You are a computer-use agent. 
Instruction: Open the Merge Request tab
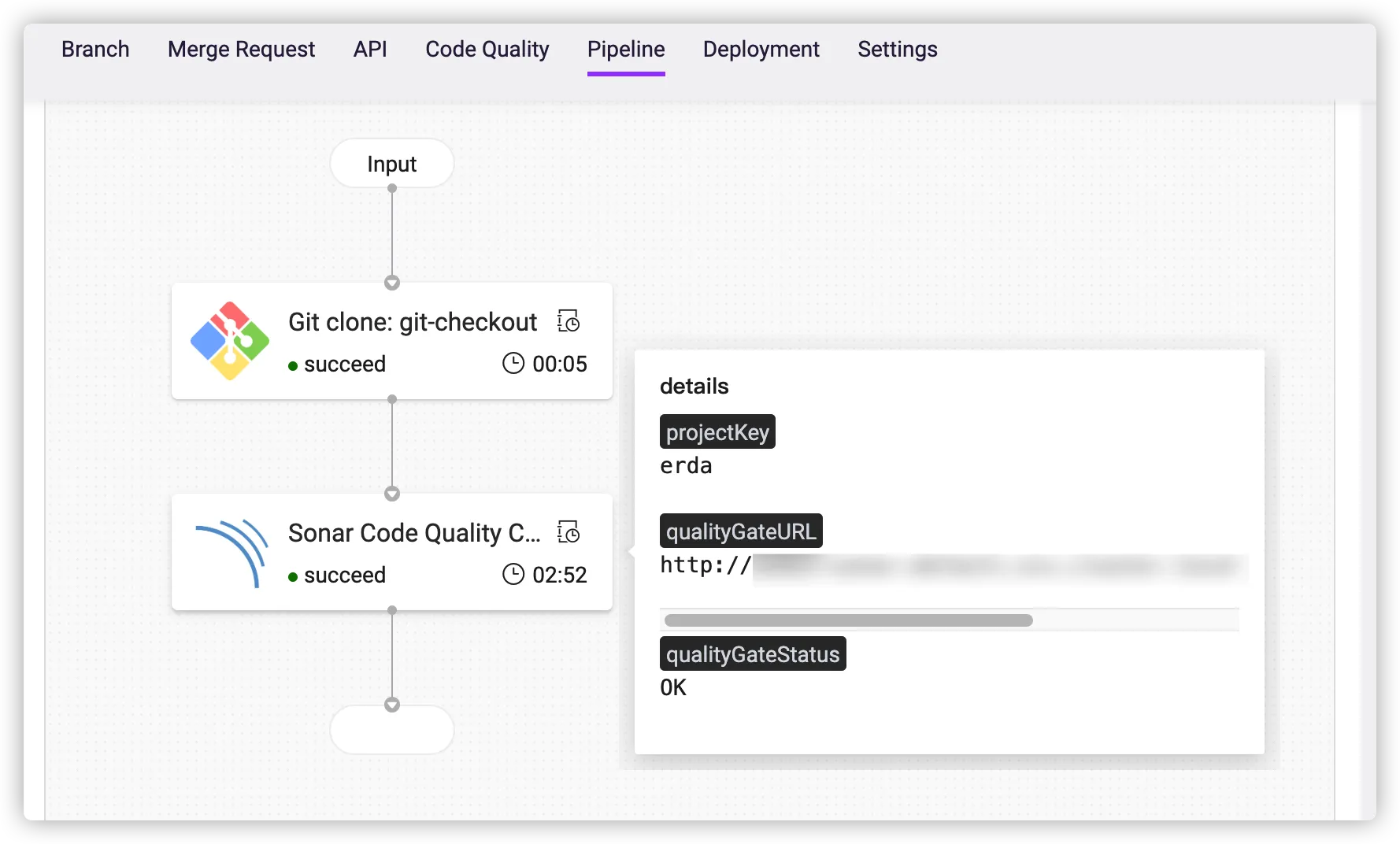tap(241, 50)
